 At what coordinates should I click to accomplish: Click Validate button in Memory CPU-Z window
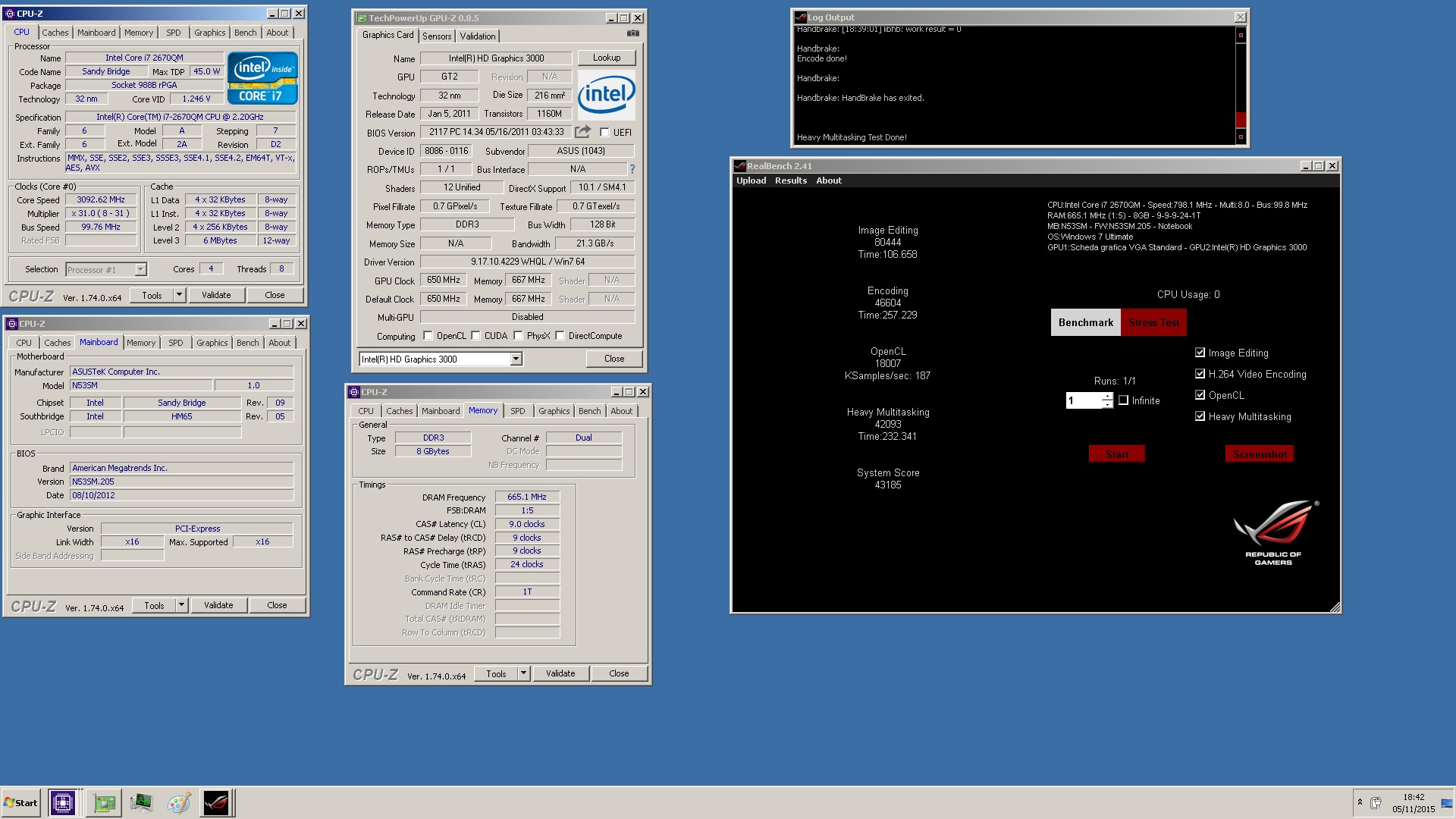pos(560,673)
